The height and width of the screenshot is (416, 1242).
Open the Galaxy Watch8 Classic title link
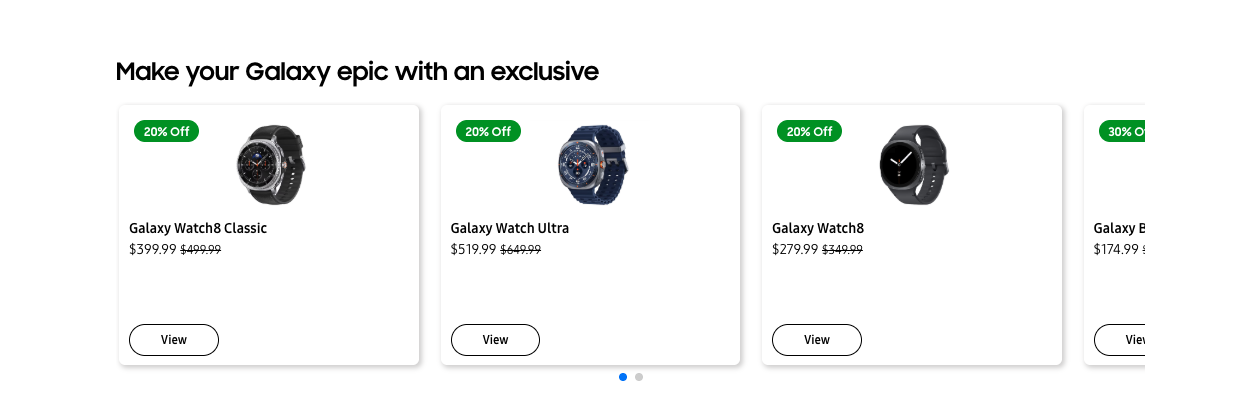click(198, 228)
